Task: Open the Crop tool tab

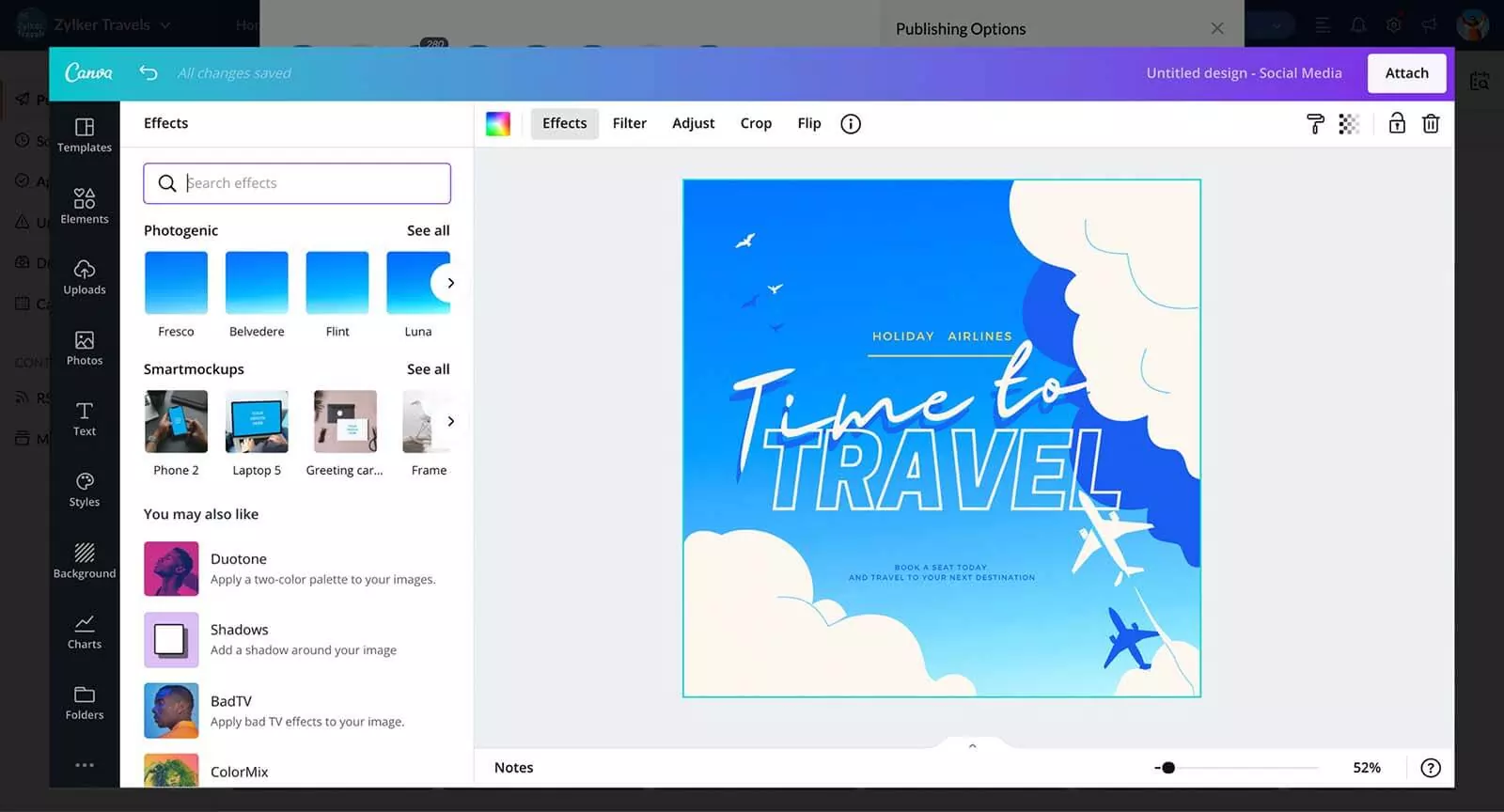Action: coord(756,123)
